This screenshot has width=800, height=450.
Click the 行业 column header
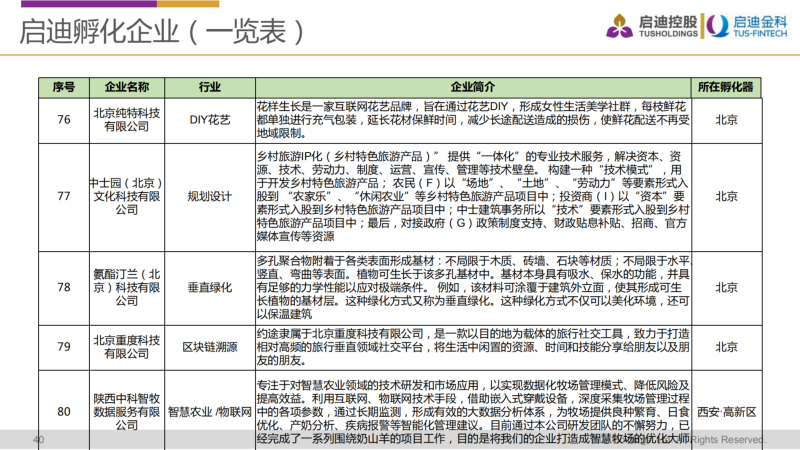tap(210, 87)
